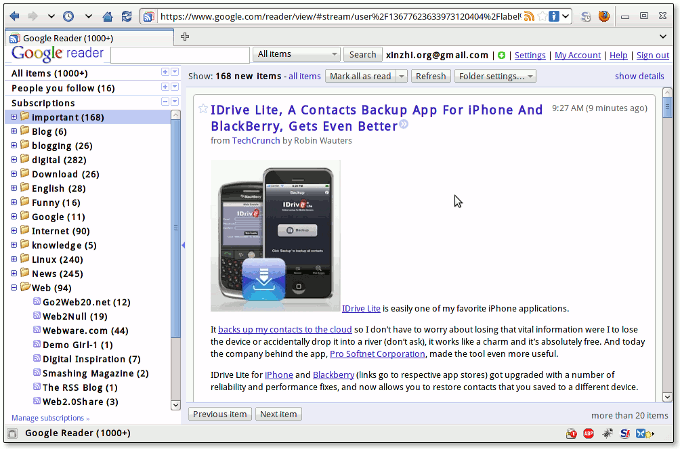Open the Folder settings dropdown
This screenshot has width=680, height=449.
[x=495, y=76]
